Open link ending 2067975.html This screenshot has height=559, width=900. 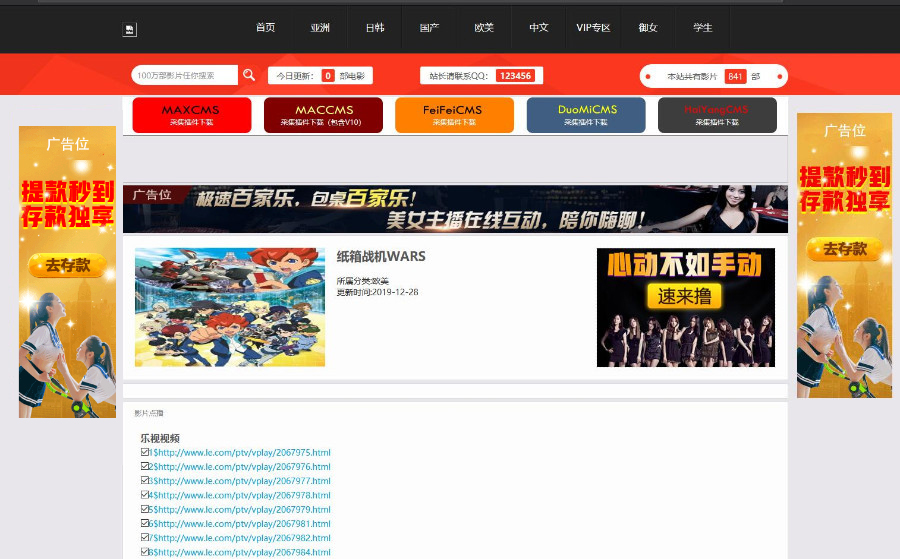pos(240,453)
